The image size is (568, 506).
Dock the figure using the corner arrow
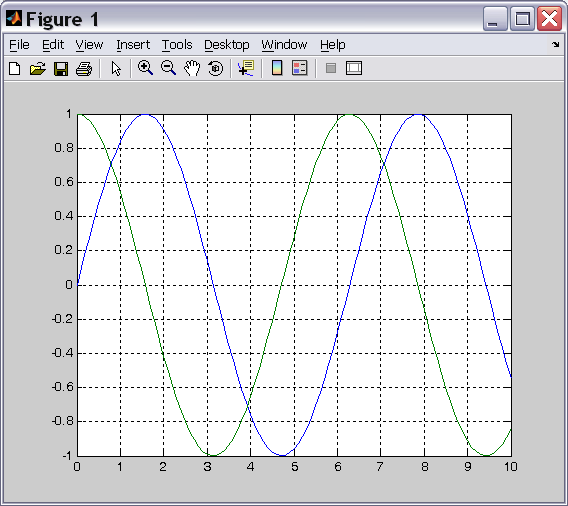click(x=556, y=45)
